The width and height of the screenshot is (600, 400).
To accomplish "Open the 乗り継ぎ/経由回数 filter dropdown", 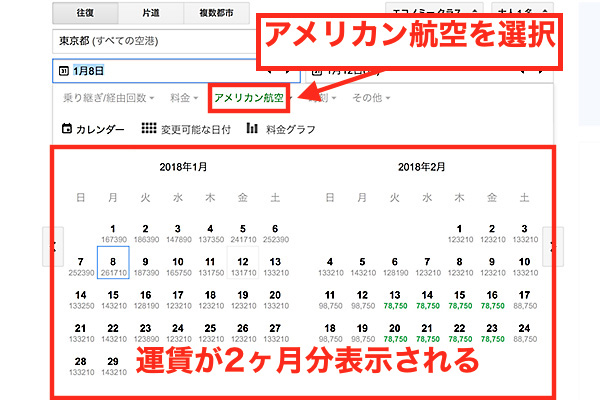I will 108,98.
